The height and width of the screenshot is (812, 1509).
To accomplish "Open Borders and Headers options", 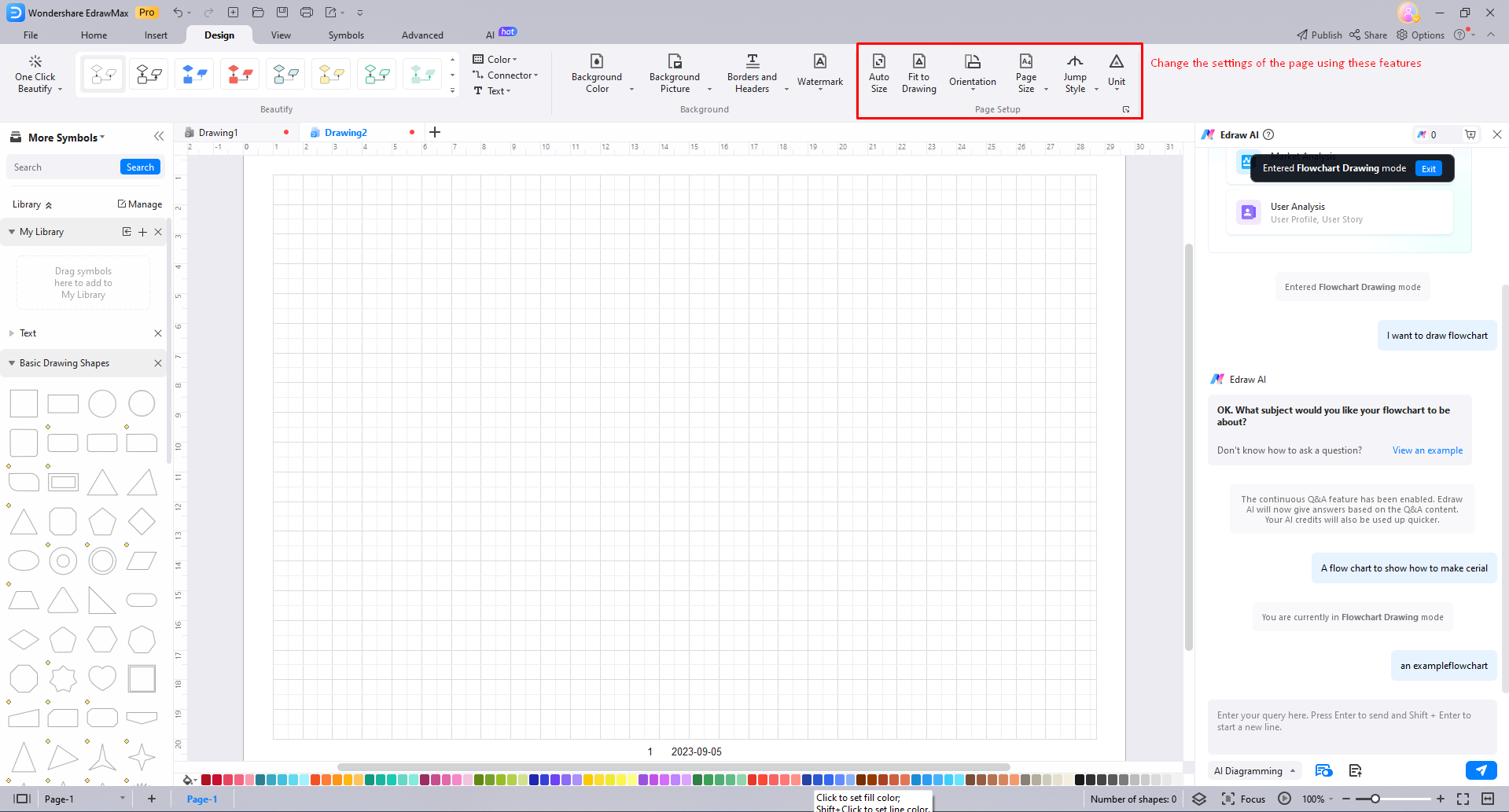I will [x=752, y=74].
